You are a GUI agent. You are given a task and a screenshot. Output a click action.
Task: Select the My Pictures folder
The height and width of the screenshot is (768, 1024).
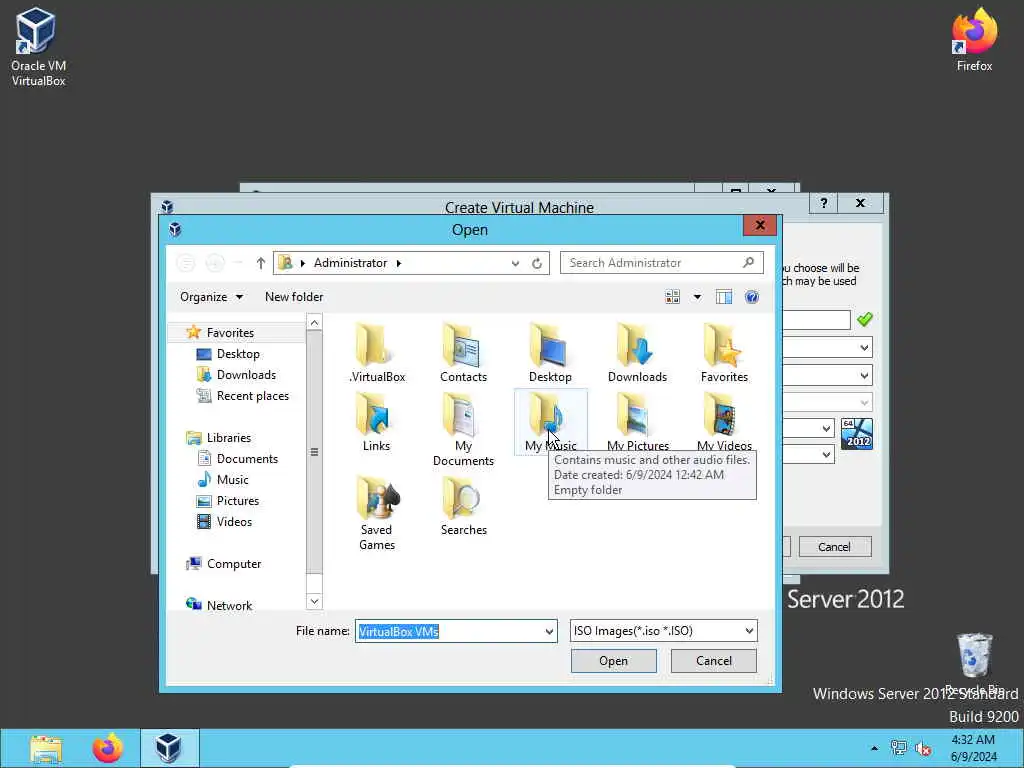[638, 422]
